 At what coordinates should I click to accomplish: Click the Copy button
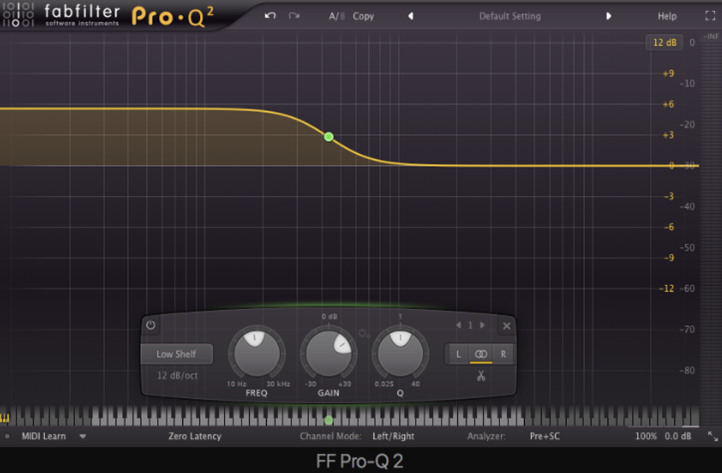364,17
